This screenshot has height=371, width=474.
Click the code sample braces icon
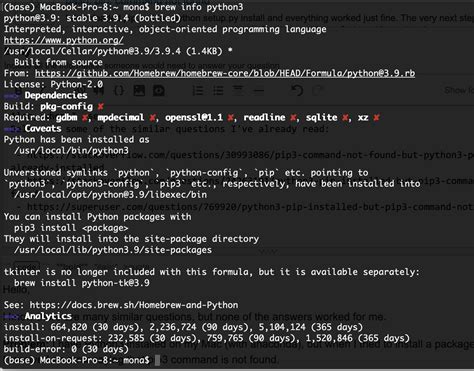[x=119, y=90]
